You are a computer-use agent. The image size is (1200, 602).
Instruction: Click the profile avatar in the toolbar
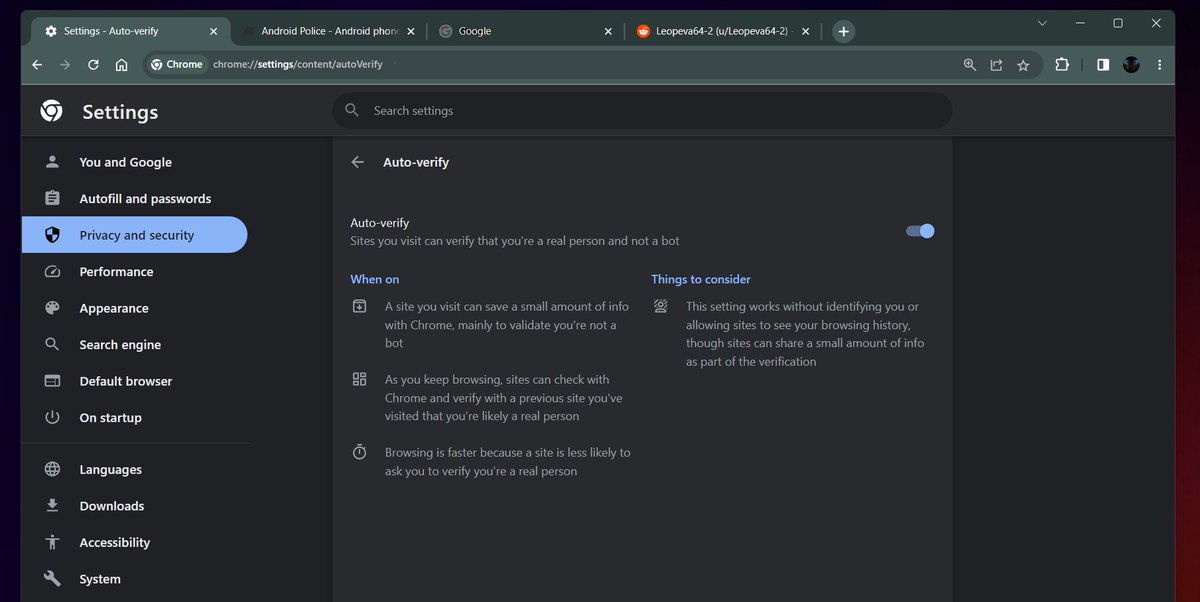click(1130, 64)
